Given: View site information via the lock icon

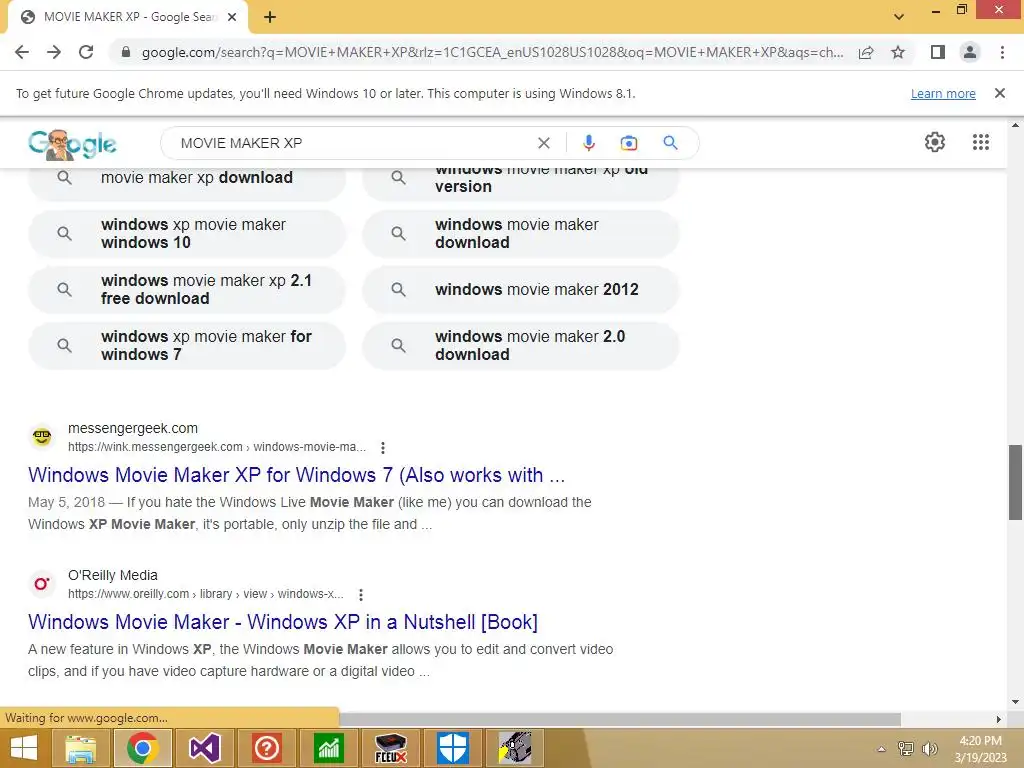Looking at the screenshot, I should (x=126, y=52).
